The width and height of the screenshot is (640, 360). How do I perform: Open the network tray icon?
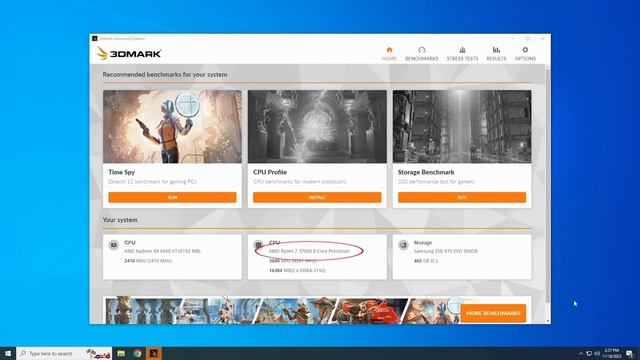pos(589,353)
